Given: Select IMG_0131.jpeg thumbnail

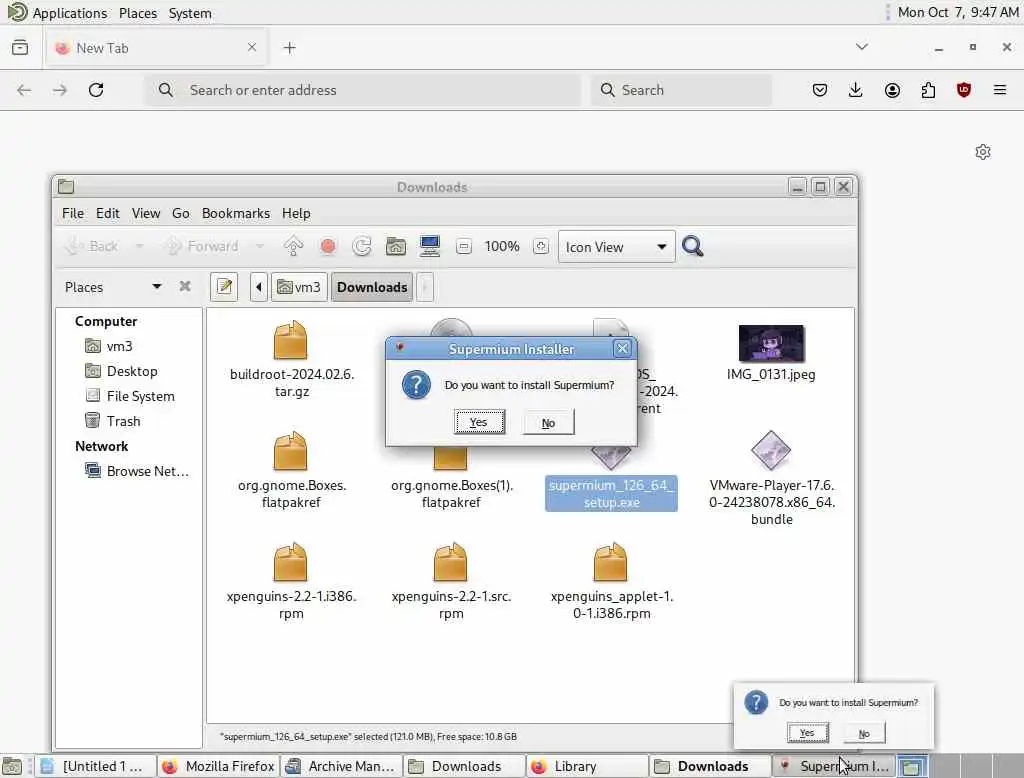Looking at the screenshot, I should (771, 353).
